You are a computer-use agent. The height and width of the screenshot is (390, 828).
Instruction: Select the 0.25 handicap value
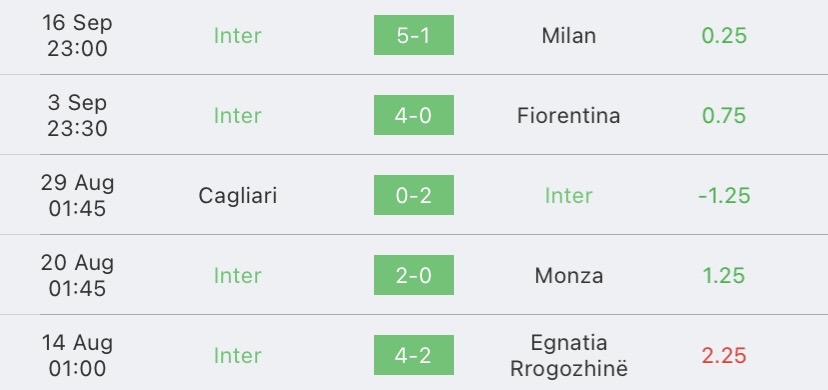coord(724,35)
